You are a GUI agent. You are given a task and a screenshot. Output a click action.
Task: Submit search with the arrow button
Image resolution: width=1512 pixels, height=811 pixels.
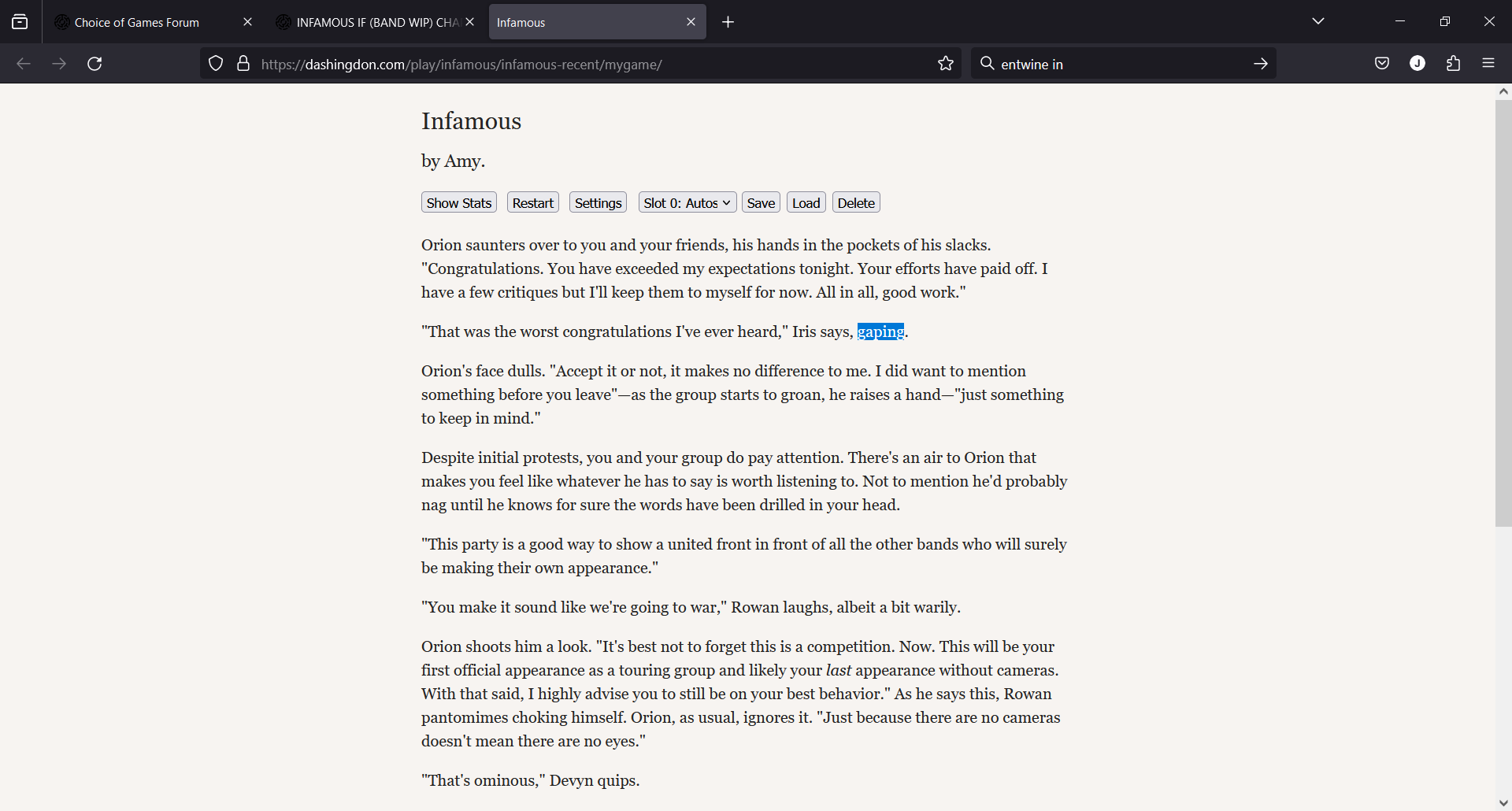(x=1260, y=64)
